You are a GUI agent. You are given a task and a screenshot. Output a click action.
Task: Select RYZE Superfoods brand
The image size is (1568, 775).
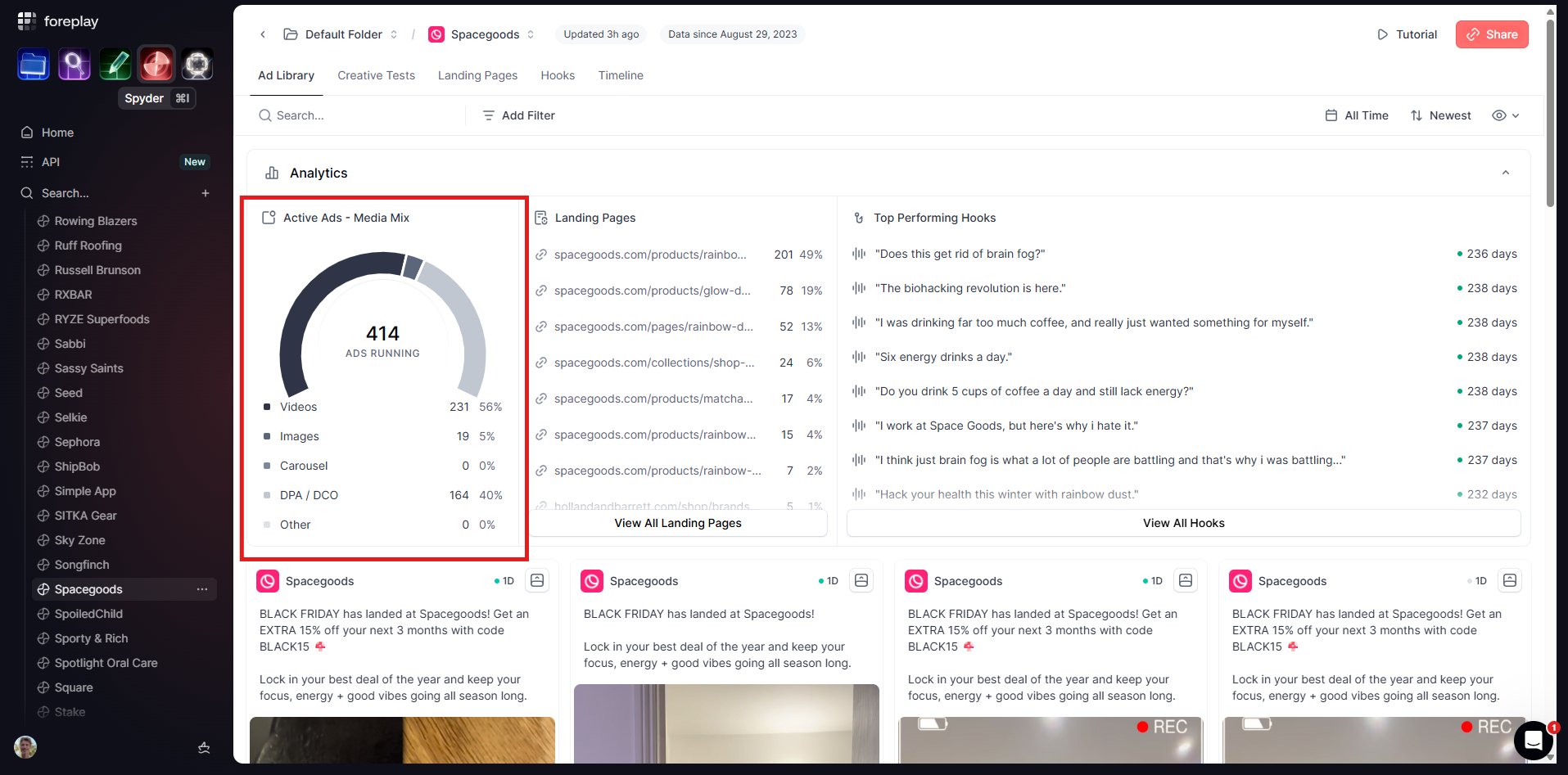click(102, 319)
